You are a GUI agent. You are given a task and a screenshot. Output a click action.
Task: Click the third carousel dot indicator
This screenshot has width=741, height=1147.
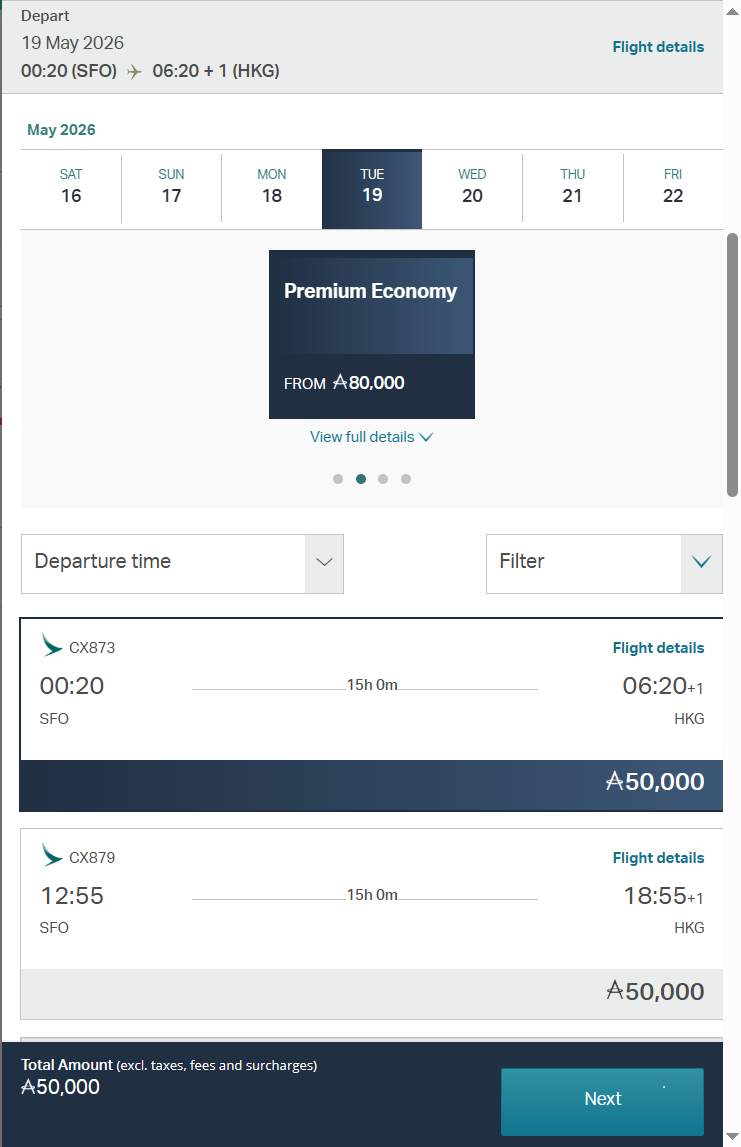(x=383, y=479)
